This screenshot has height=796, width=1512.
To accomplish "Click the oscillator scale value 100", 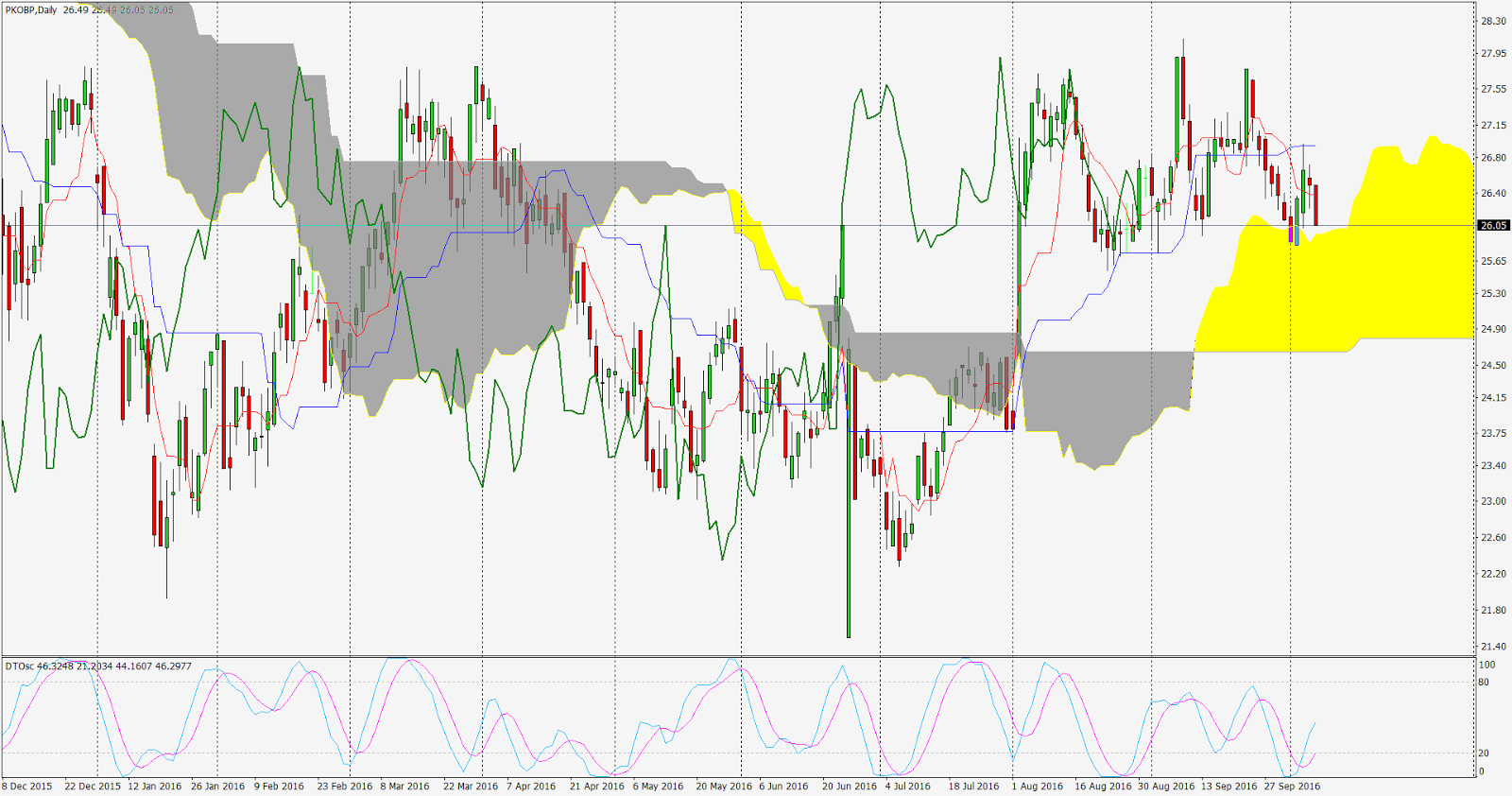I will pyautogui.click(x=1486, y=665).
